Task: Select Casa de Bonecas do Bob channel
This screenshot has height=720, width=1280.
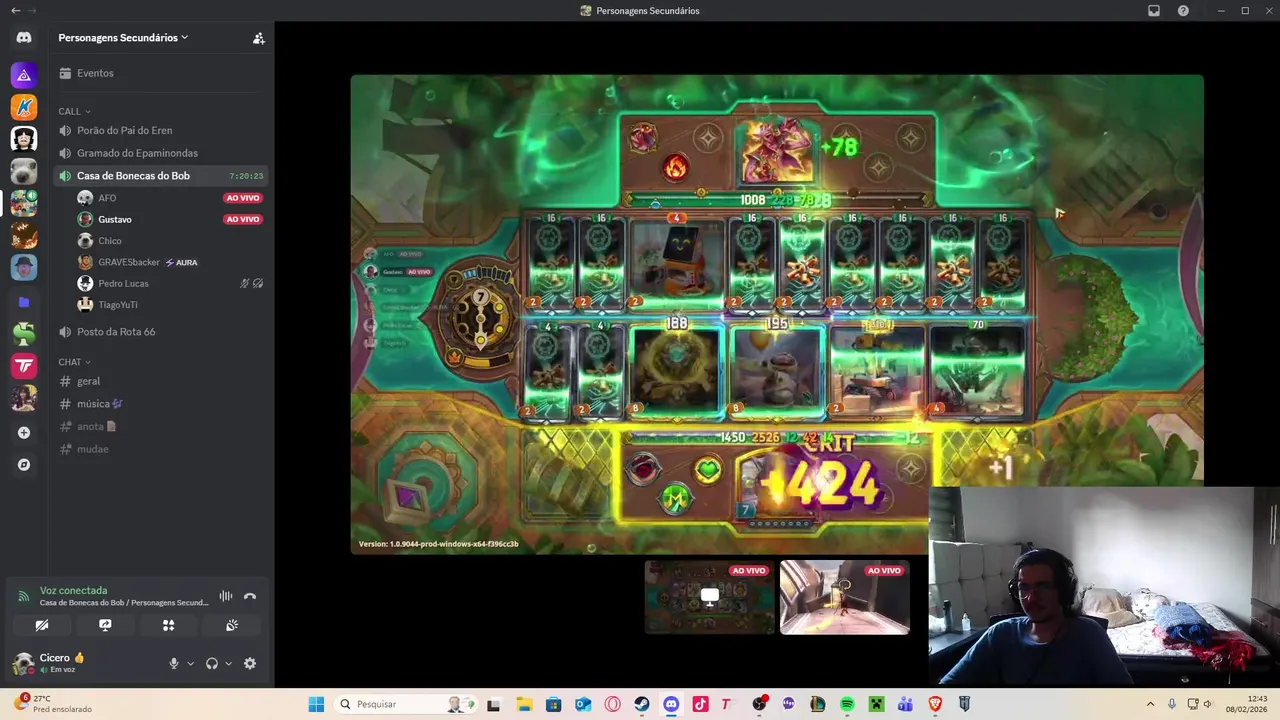Action: click(160, 176)
